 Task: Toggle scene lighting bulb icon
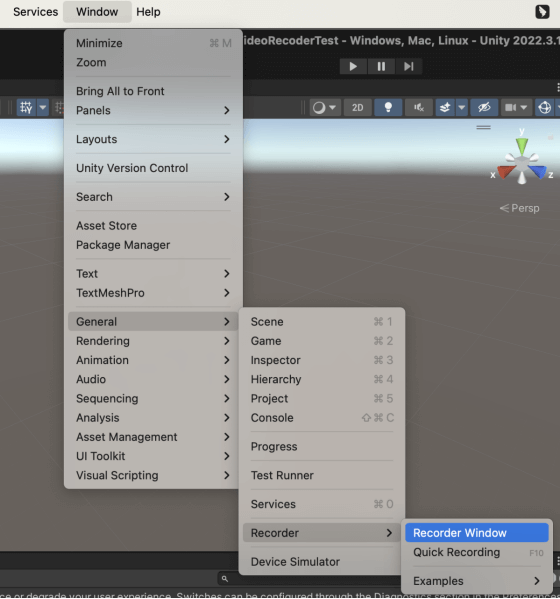(x=388, y=108)
